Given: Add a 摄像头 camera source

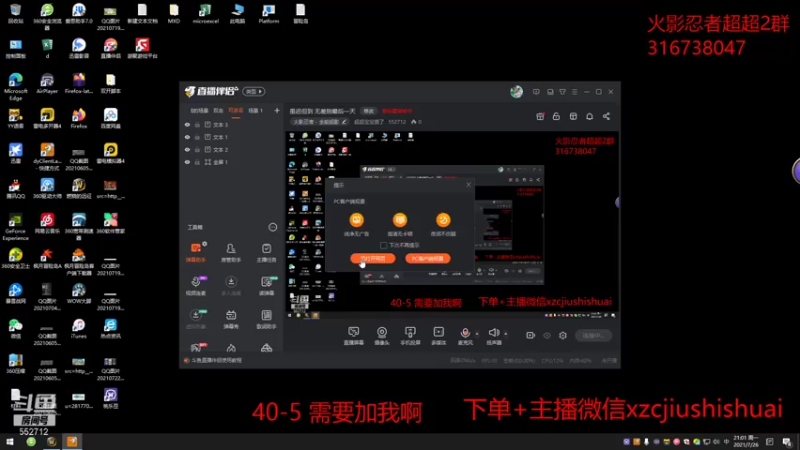Looking at the screenshot, I should point(382,336).
